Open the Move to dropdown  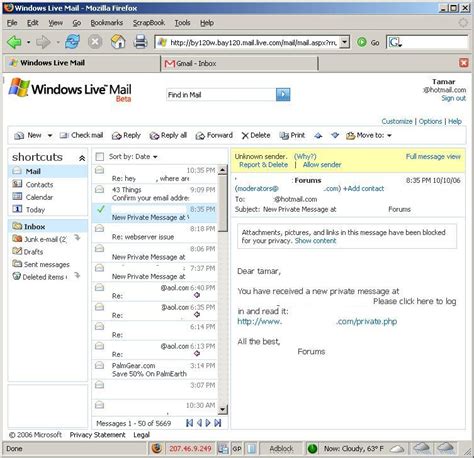369,135
